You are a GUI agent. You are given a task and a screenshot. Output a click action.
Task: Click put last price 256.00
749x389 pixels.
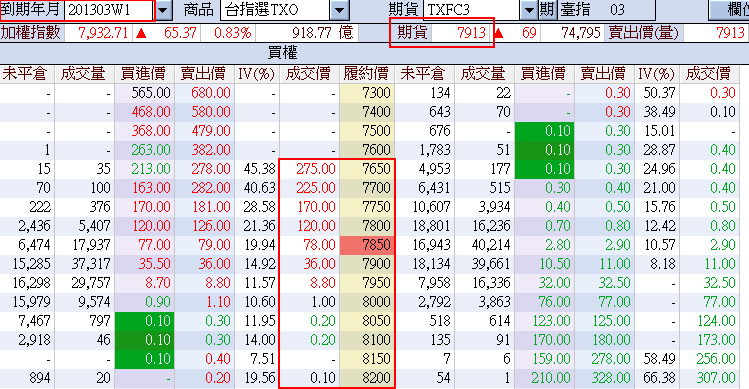point(716,359)
